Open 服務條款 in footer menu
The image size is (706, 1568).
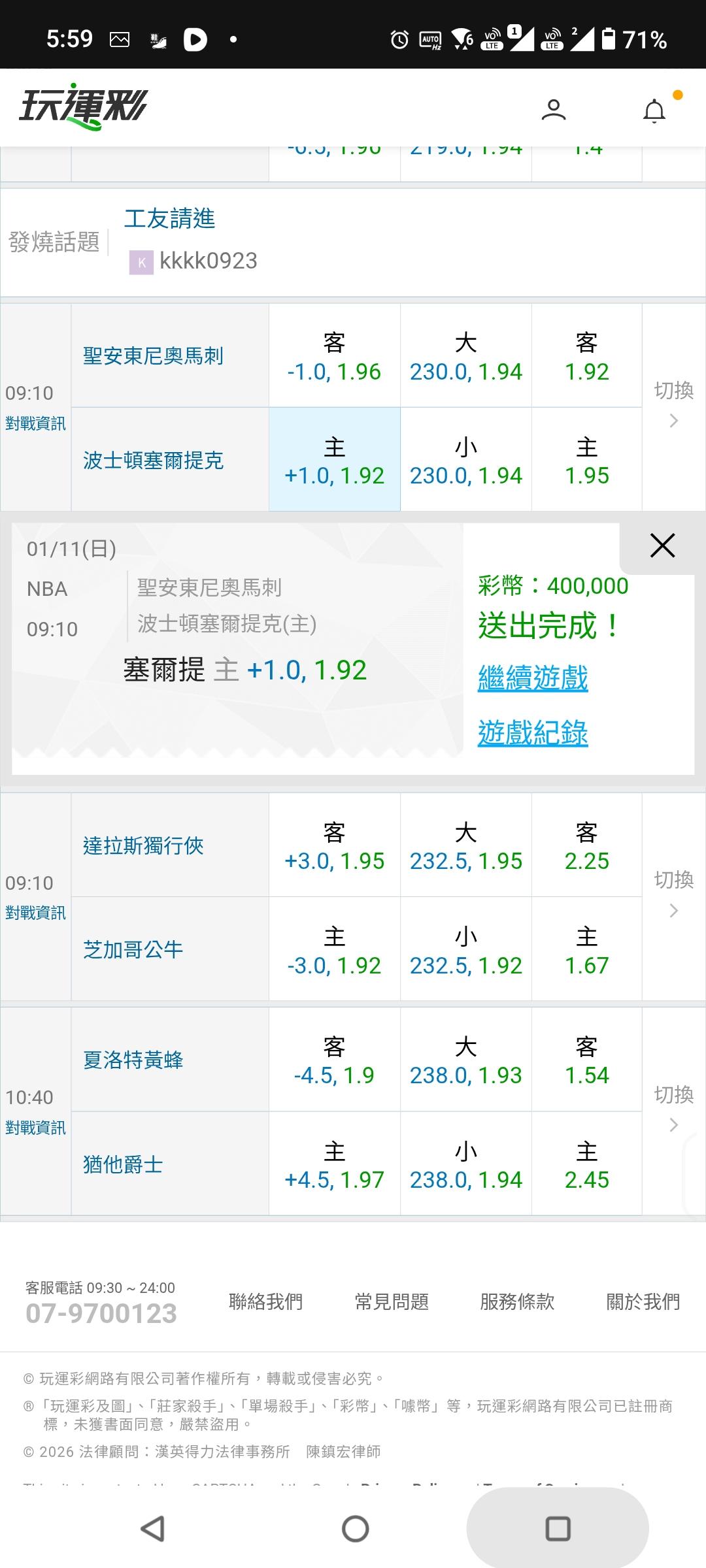(517, 1302)
